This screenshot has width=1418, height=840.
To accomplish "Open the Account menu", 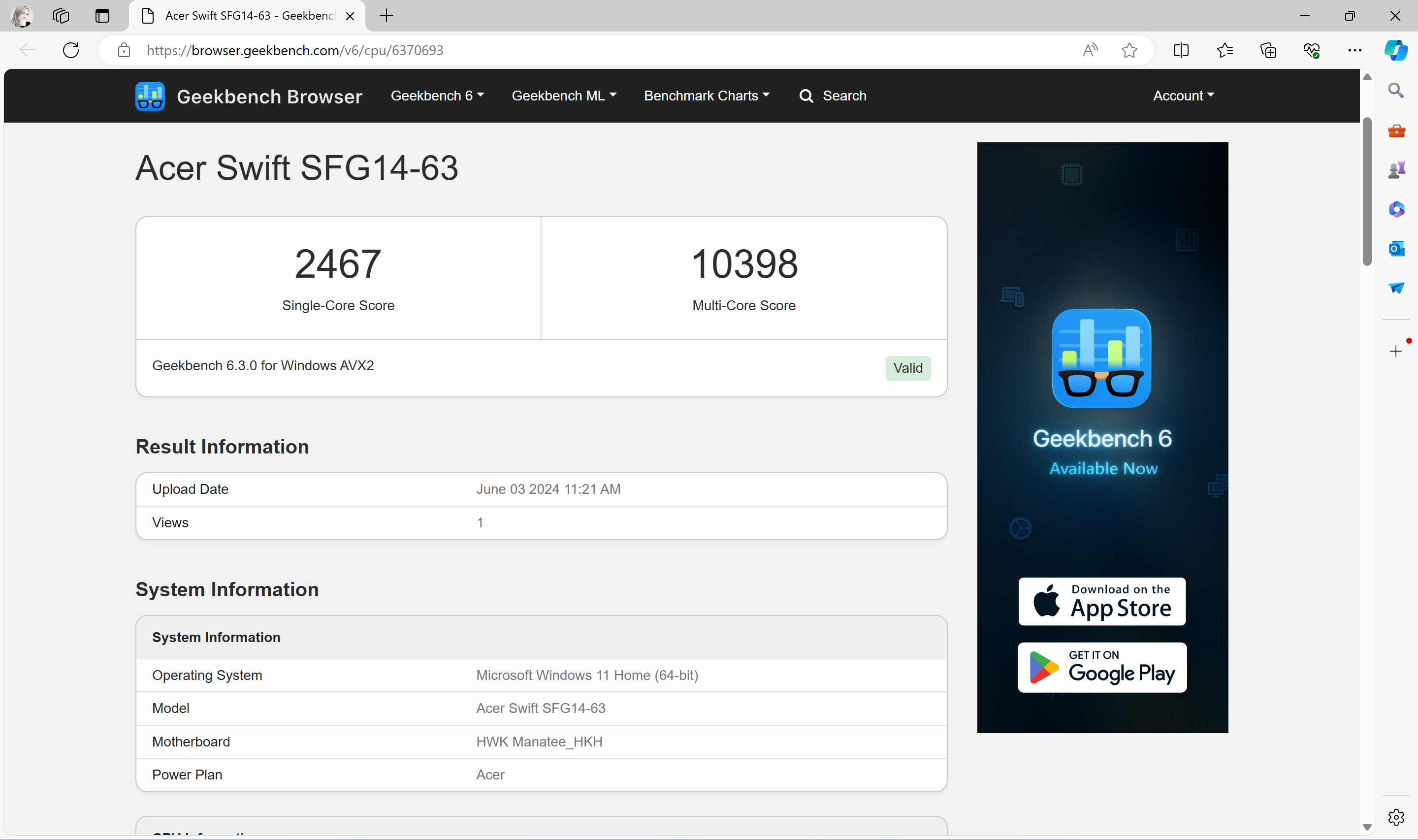I will tap(1183, 96).
